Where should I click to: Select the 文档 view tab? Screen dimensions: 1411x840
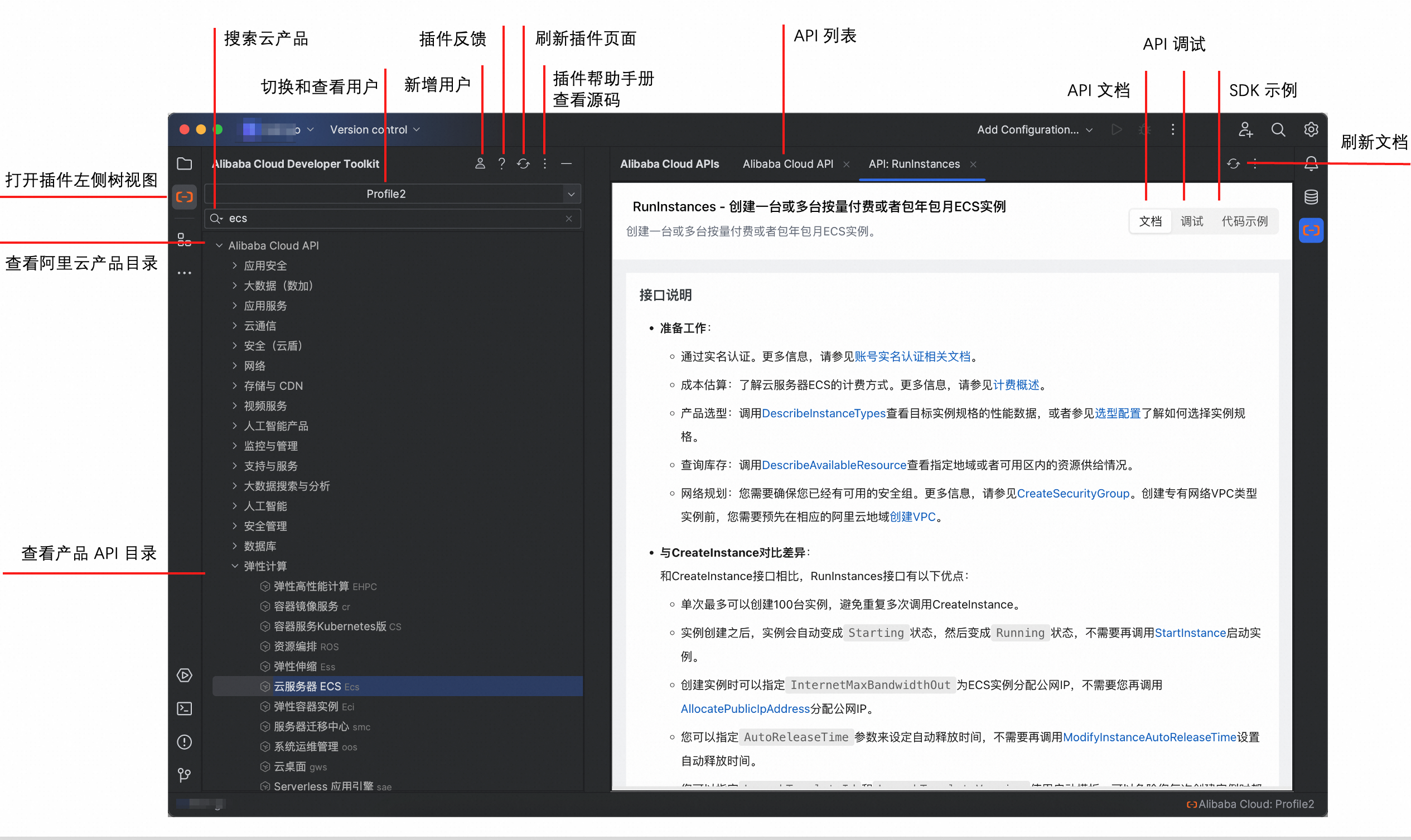pos(1150,221)
